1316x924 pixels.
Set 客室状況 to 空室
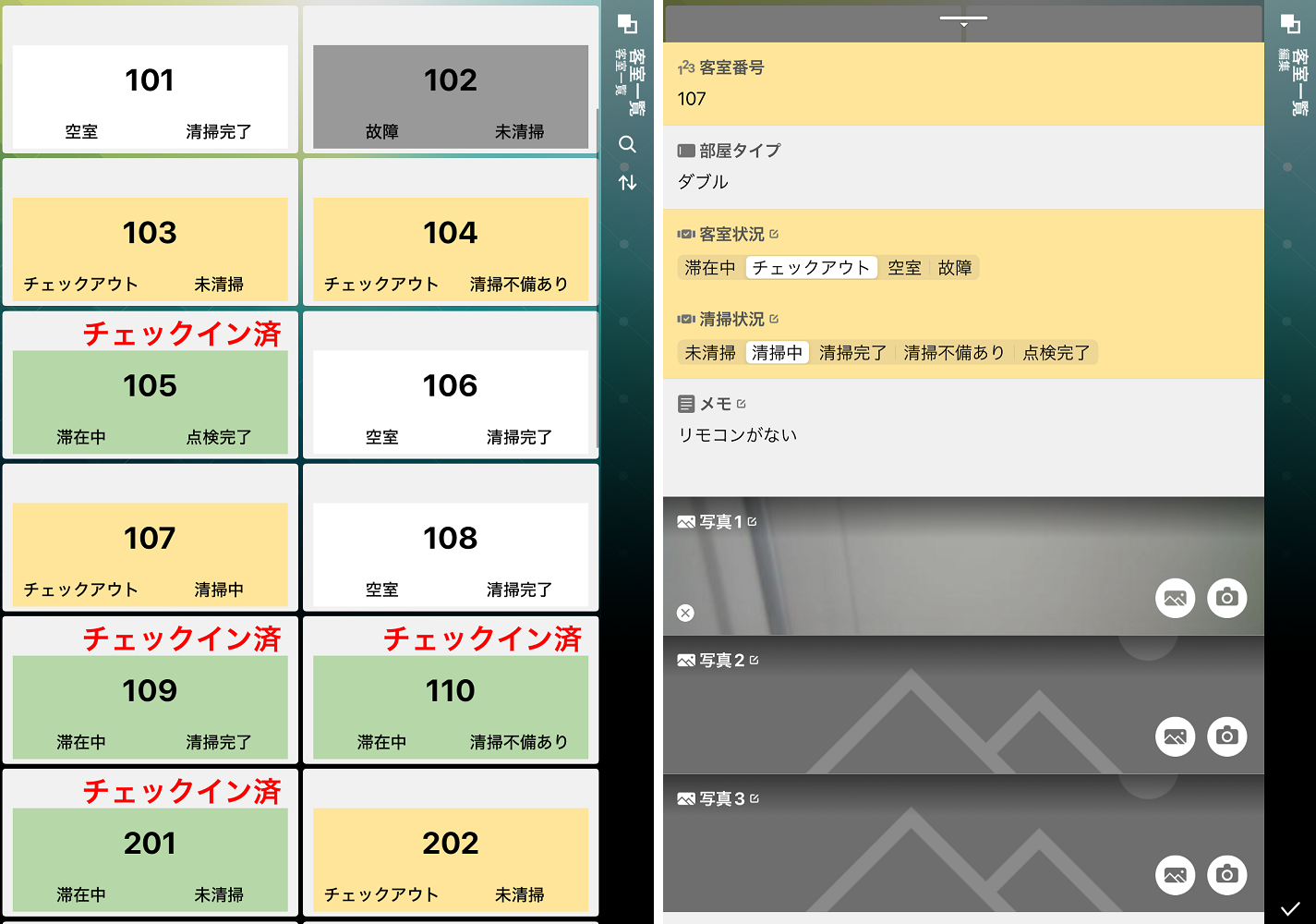pyautogui.click(x=904, y=268)
